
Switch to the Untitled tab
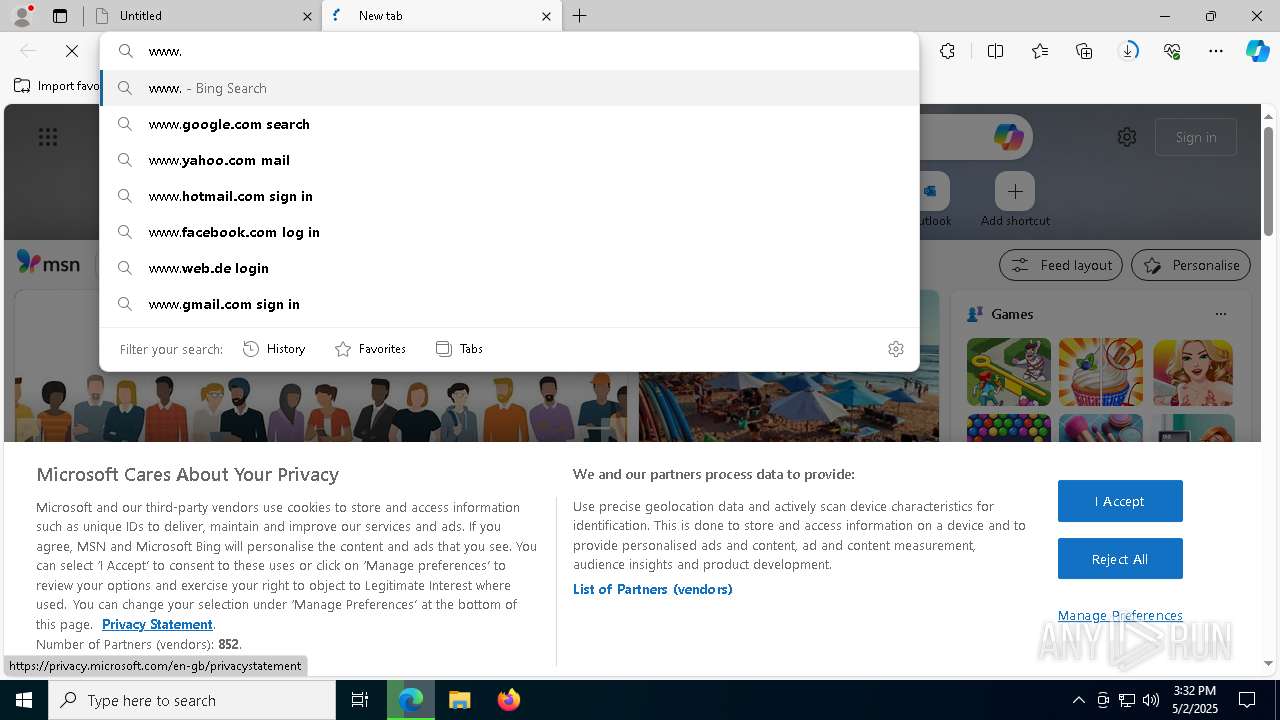pos(205,16)
